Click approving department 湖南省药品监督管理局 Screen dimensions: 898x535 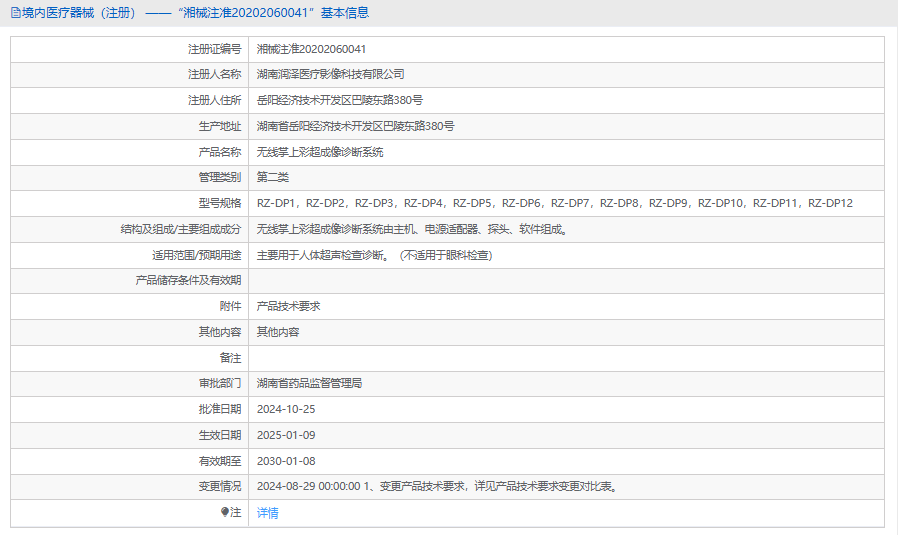point(309,383)
